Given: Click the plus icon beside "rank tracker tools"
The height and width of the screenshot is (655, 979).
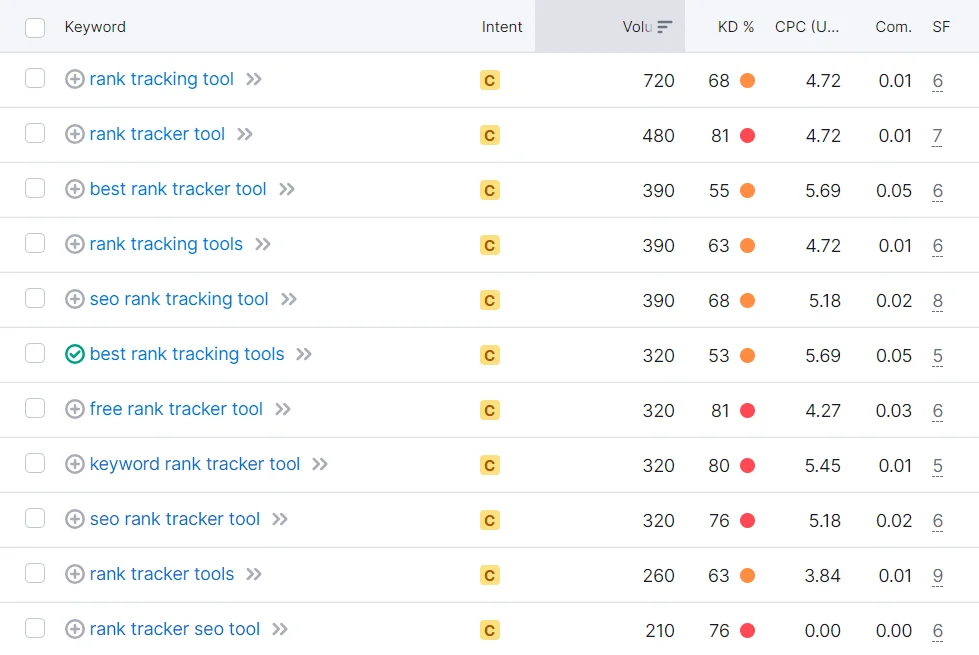Looking at the screenshot, I should tap(74, 574).
